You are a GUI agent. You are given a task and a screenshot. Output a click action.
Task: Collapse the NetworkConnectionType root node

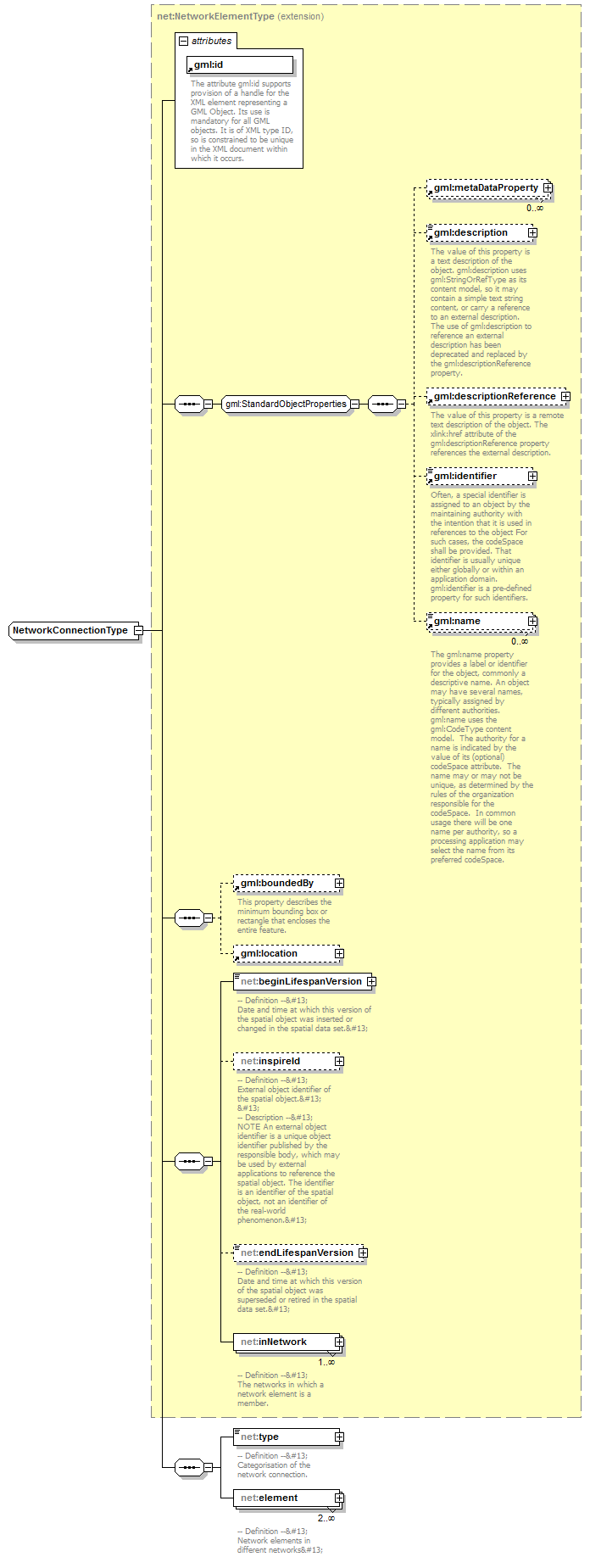[x=138, y=630]
